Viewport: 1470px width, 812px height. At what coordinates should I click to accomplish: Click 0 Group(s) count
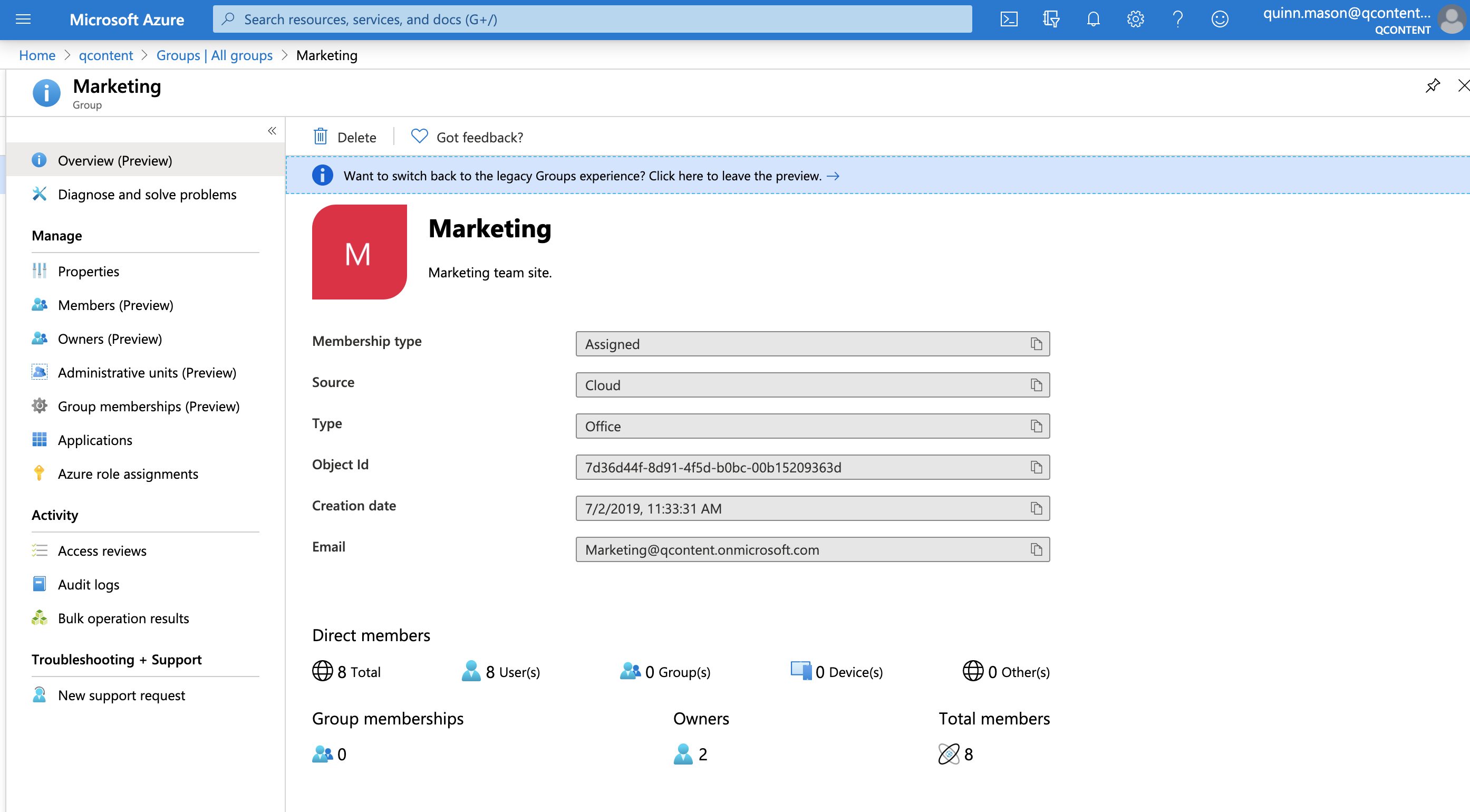pos(665,672)
